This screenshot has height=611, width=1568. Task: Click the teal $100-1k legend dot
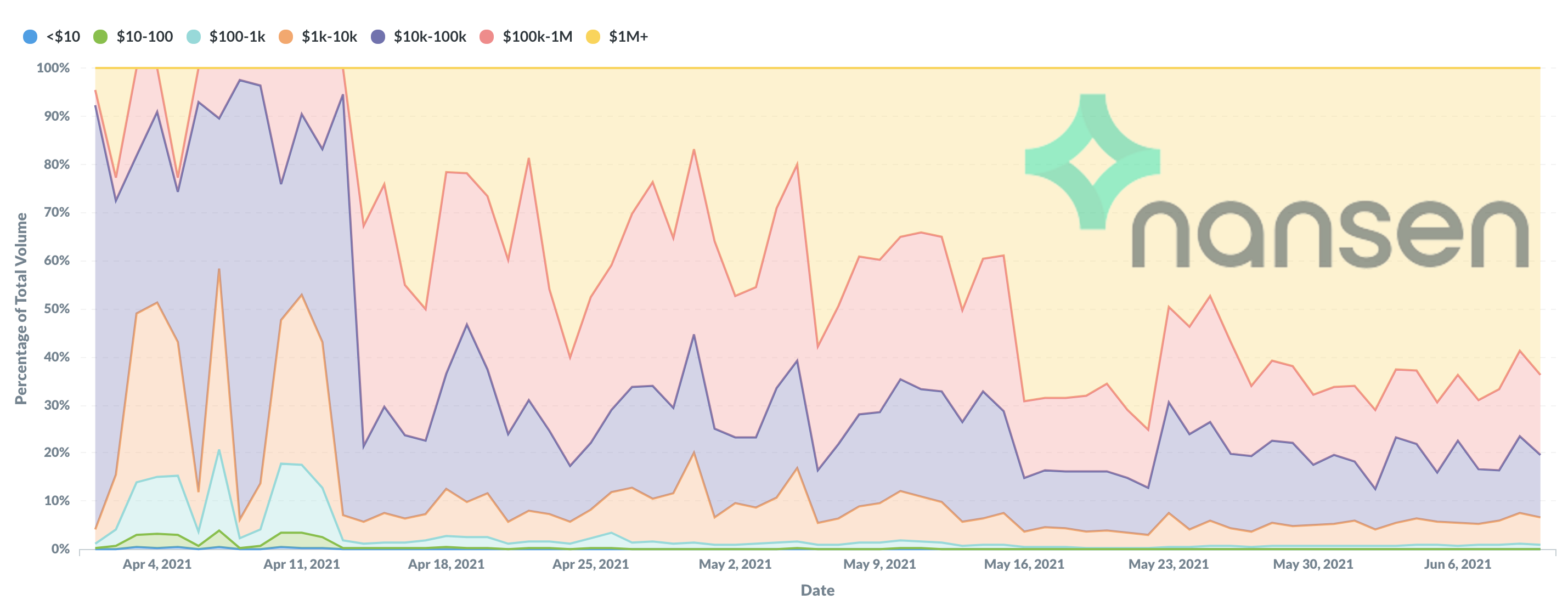coord(194,37)
